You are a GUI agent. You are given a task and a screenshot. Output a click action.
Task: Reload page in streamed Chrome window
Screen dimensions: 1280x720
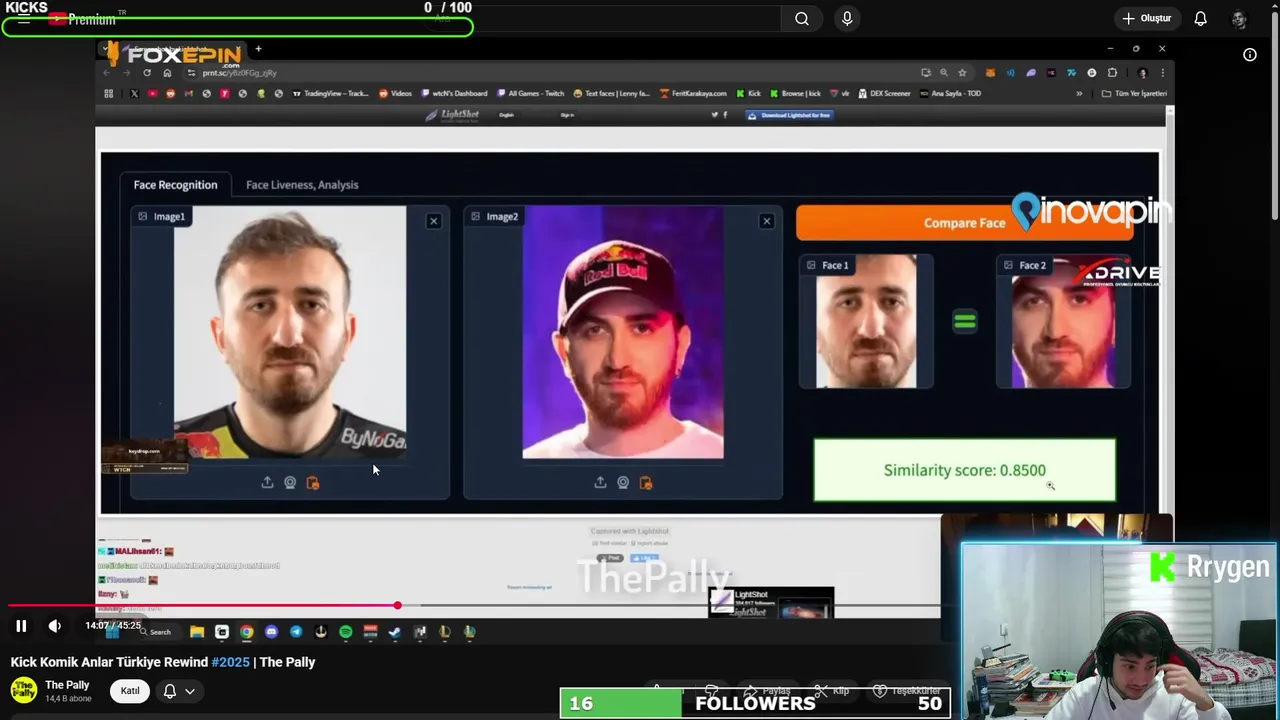click(147, 73)
